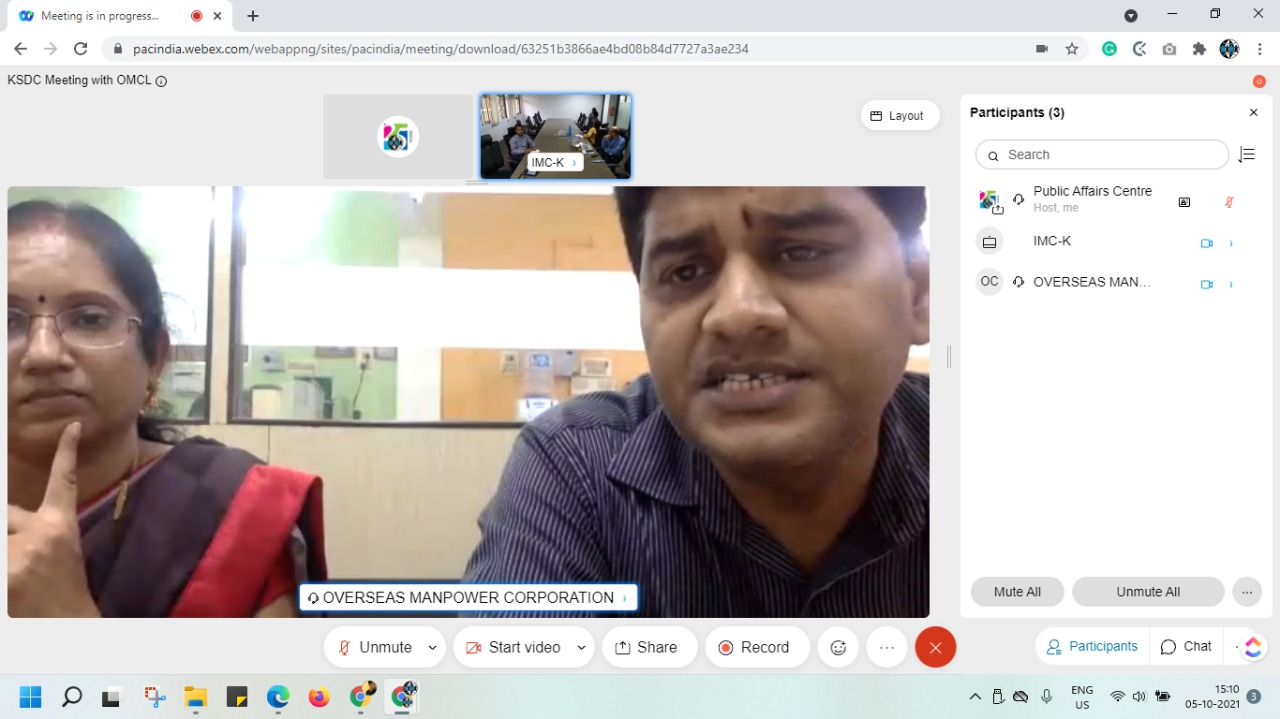Open Chrome extensions puzzle icon
Screen dimensions: 1280x719
[1199, 49]
